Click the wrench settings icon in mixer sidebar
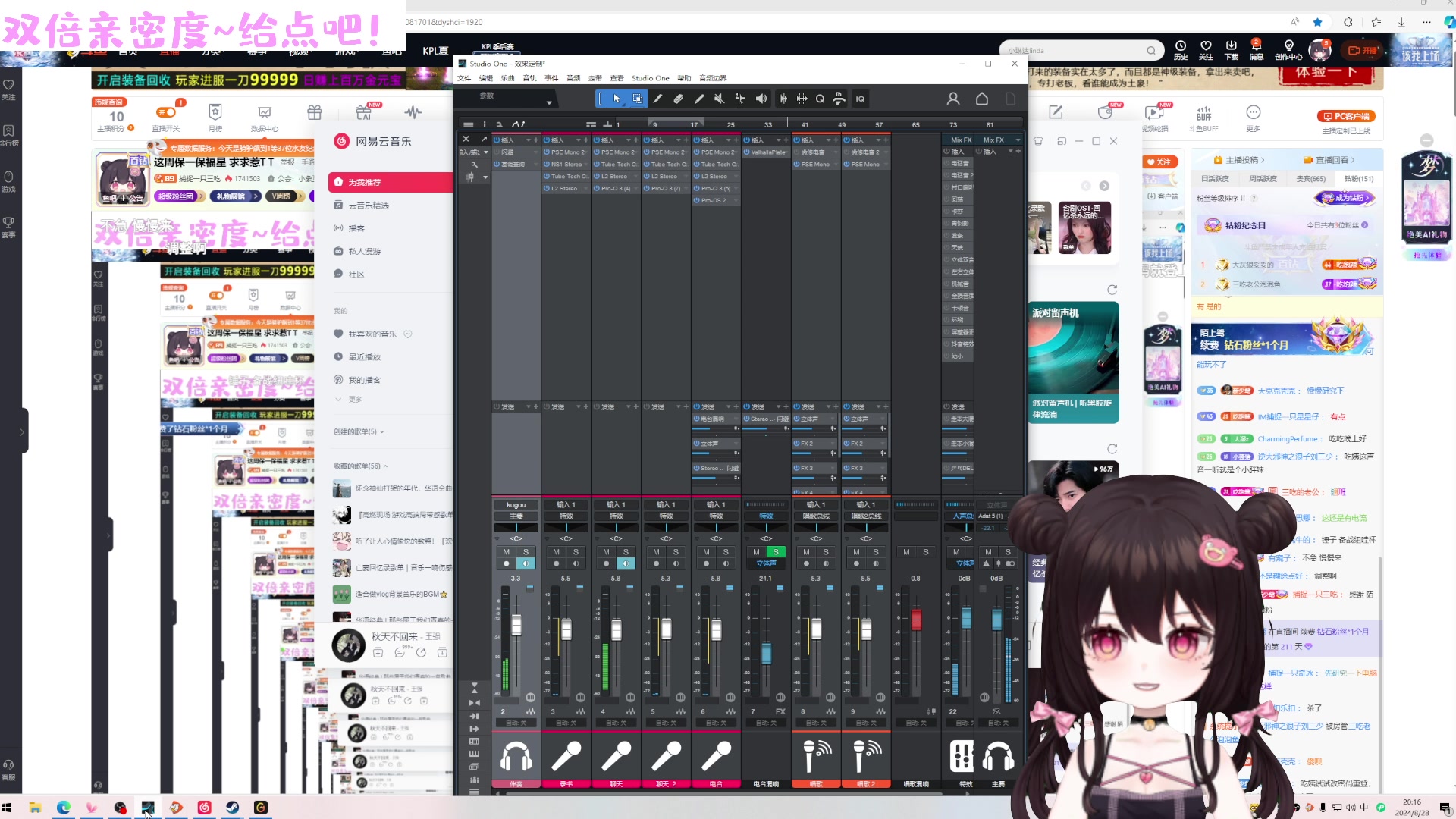Image resolution: width=1456 pixels, height=819 pixels. [x=475, y=164]
